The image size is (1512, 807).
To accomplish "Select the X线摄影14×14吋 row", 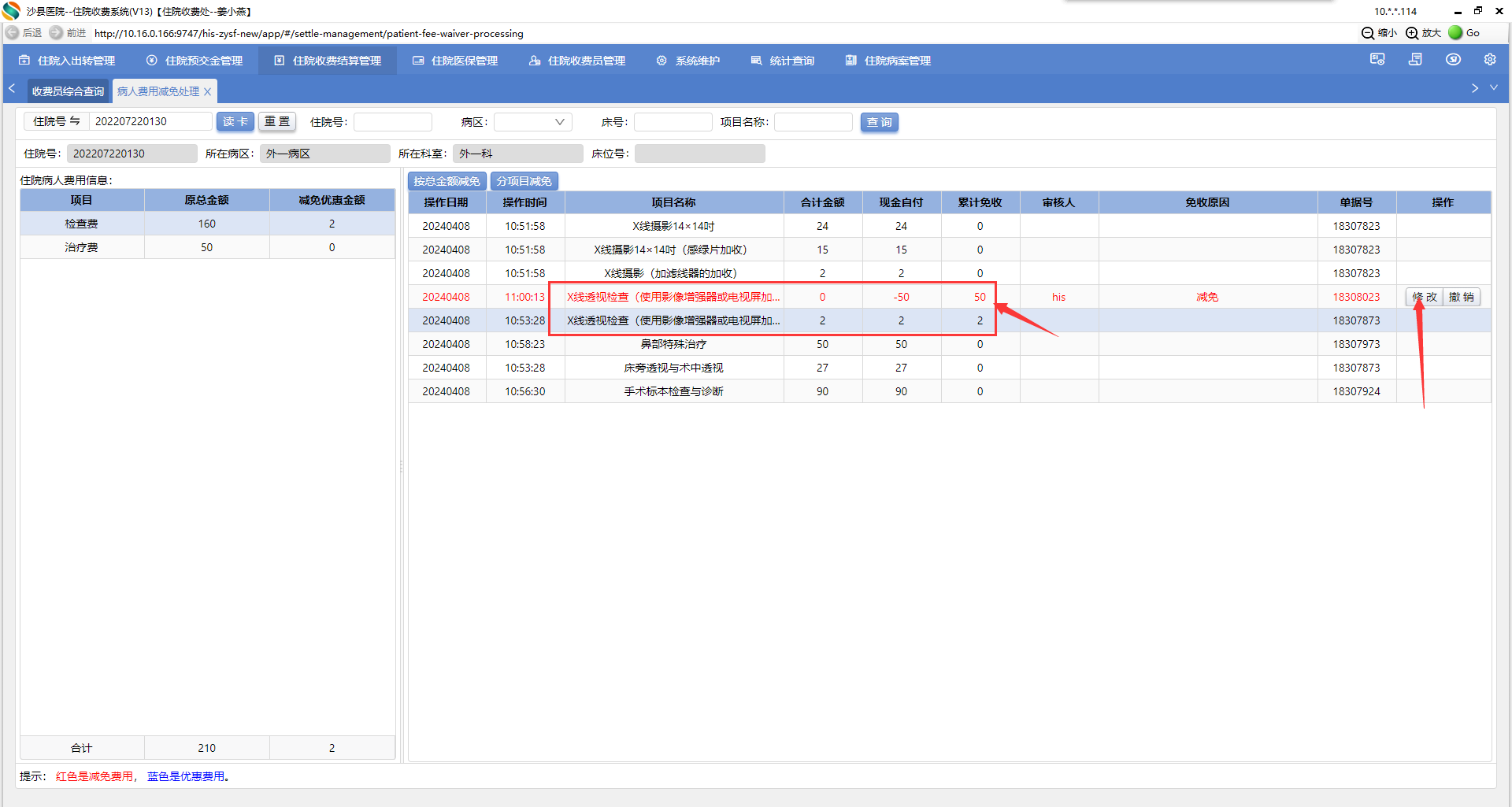I will 949,226.
